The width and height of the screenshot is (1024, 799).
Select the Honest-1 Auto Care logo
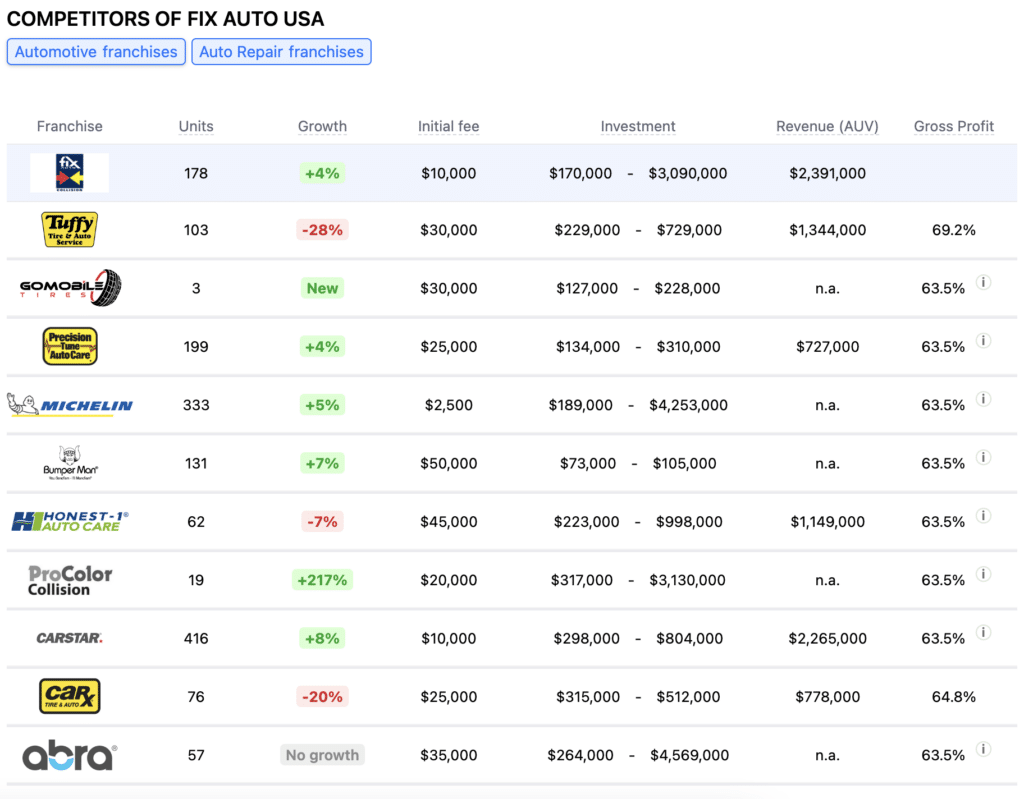pos(70,521)
